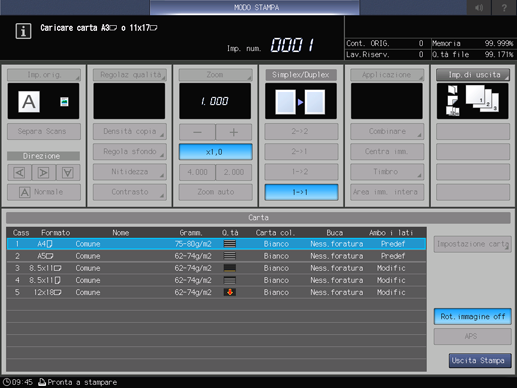517x388 pixels.
Task: Select 1->2 duplex mode
Action: 301,172
